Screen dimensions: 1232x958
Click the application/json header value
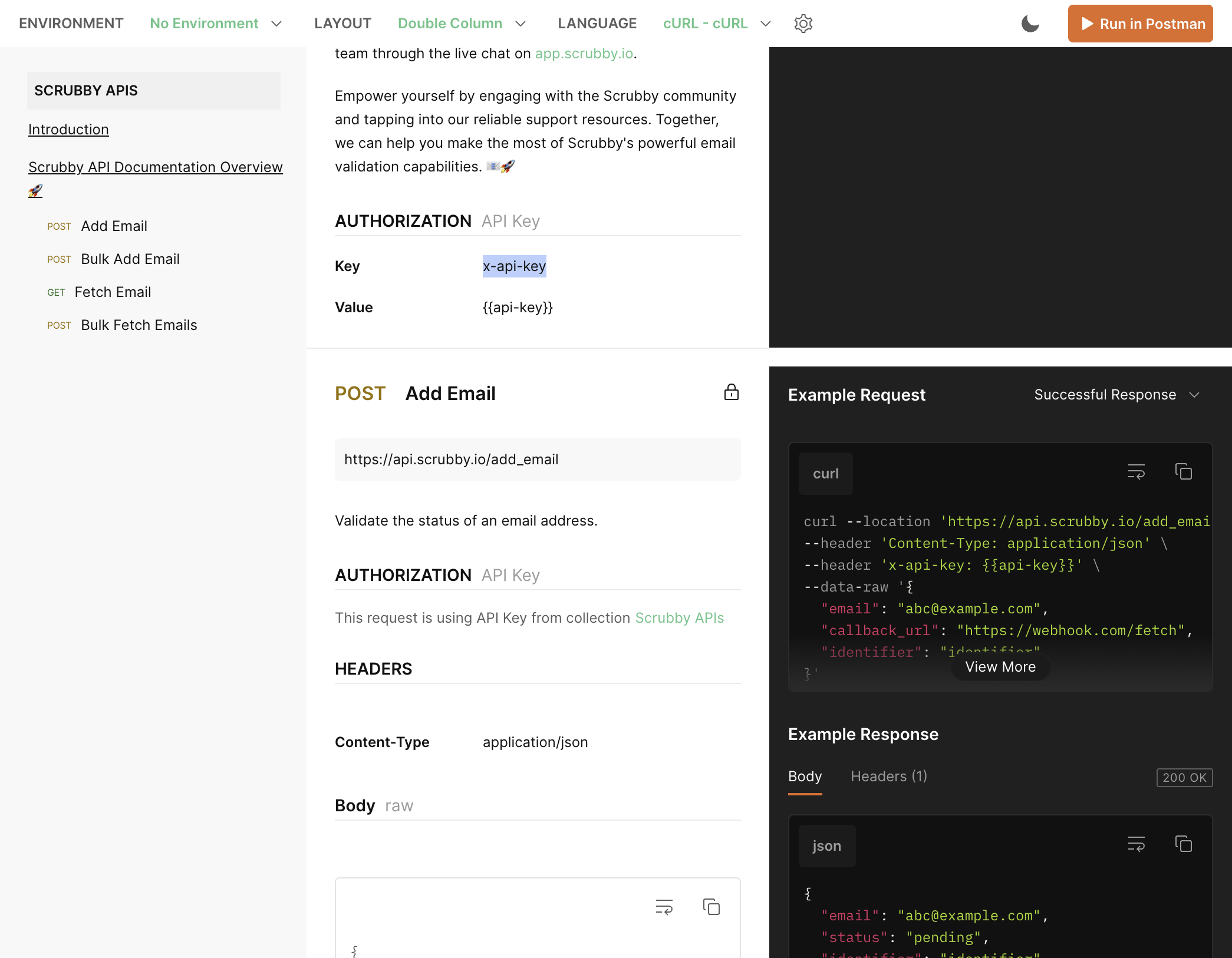pos(535,742)
